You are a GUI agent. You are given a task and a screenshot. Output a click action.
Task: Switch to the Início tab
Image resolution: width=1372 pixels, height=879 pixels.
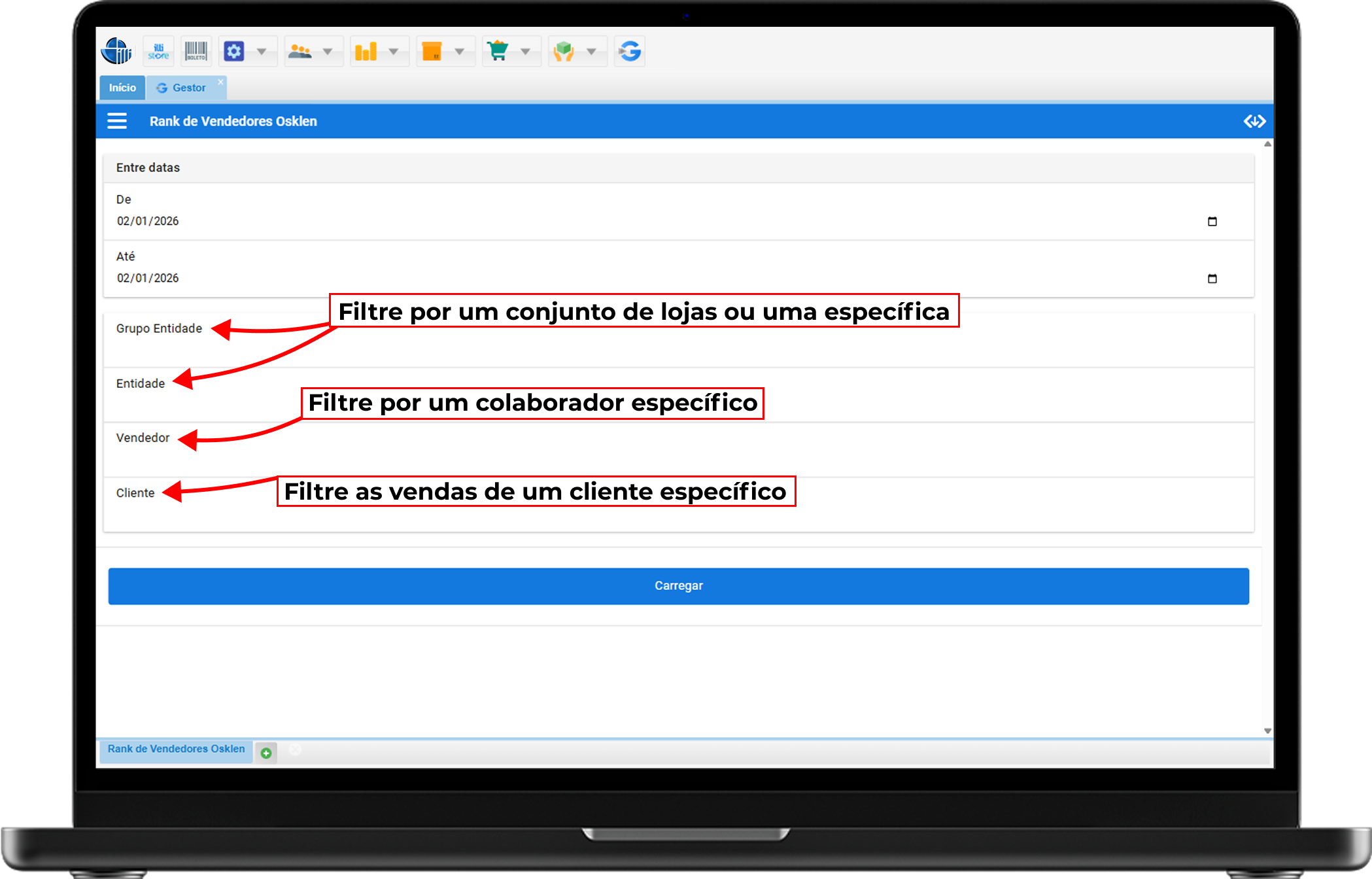coord(122,88)
